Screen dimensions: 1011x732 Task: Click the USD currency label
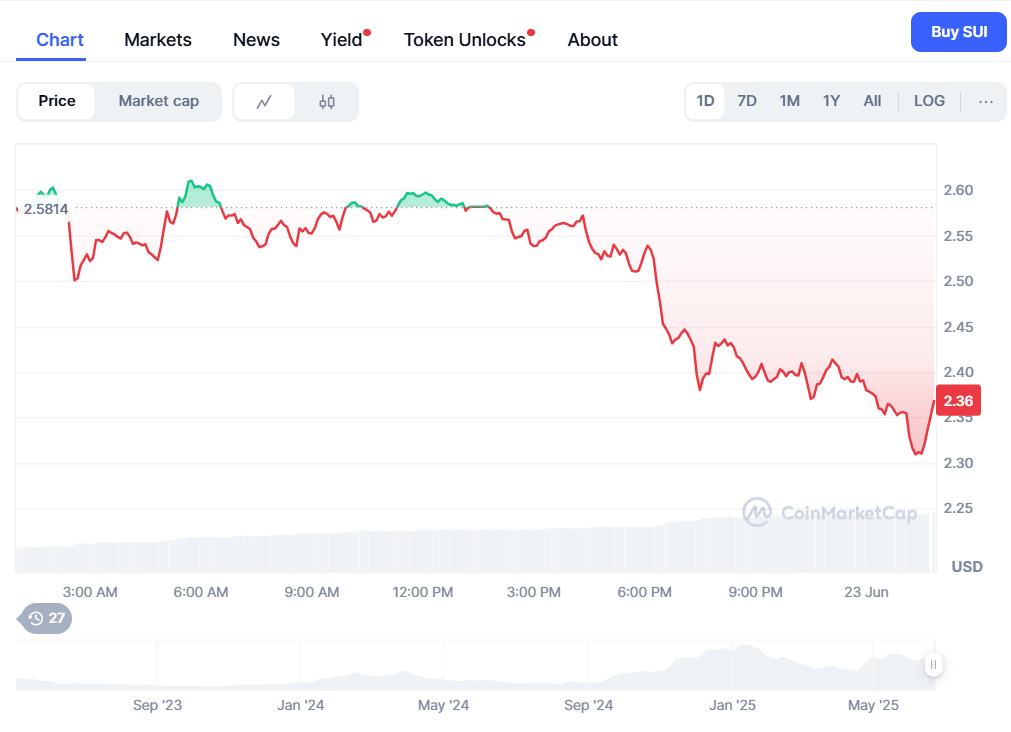967,567
